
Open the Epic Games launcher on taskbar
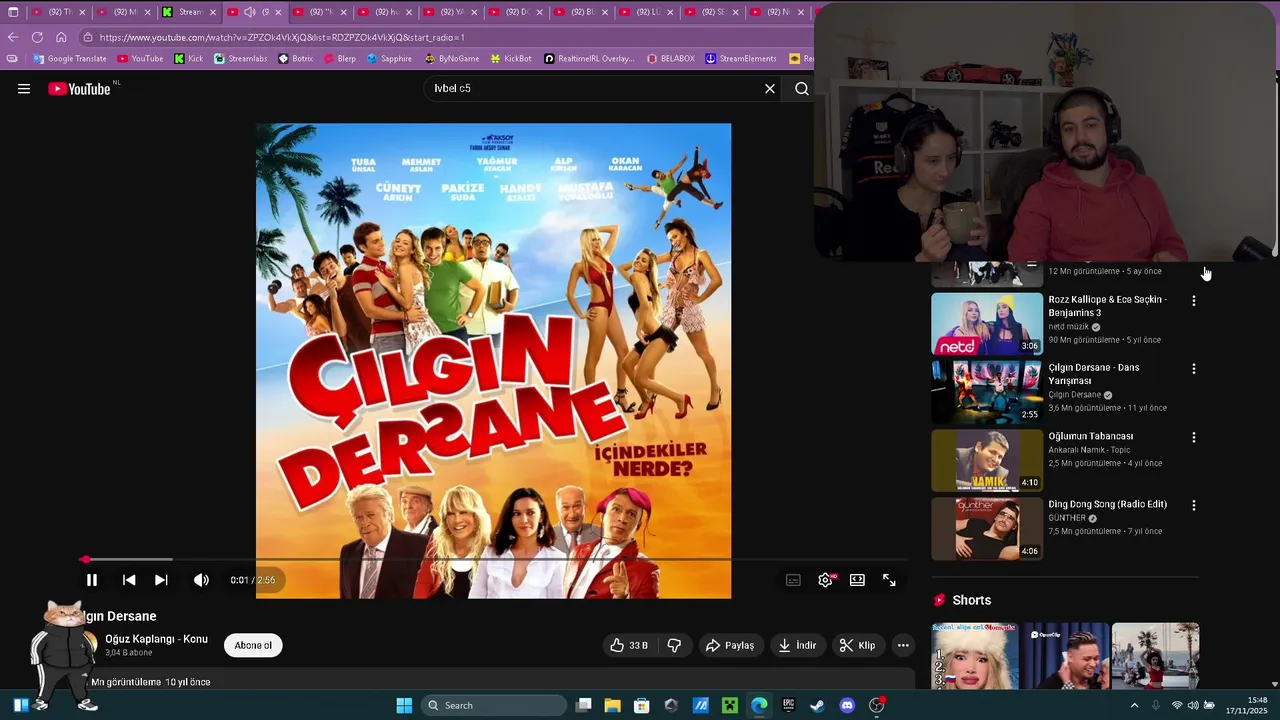pos(788,705)
